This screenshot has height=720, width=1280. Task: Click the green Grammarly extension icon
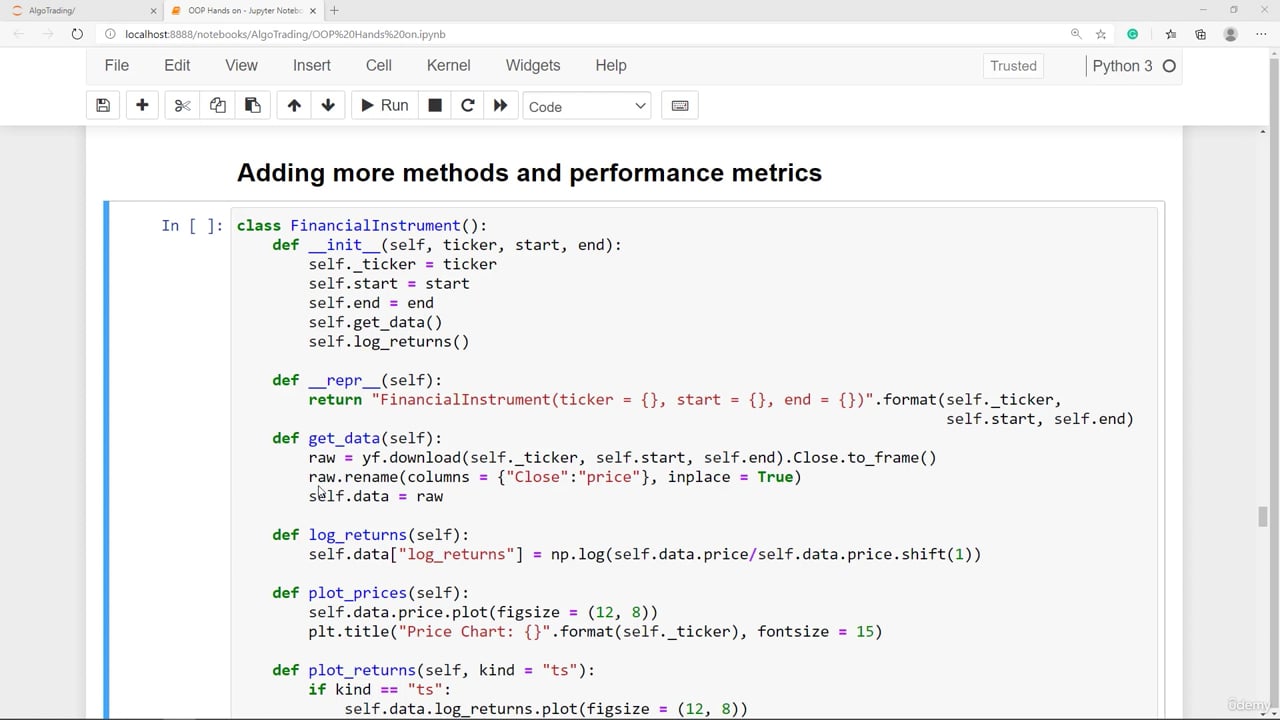point(1132,34)
